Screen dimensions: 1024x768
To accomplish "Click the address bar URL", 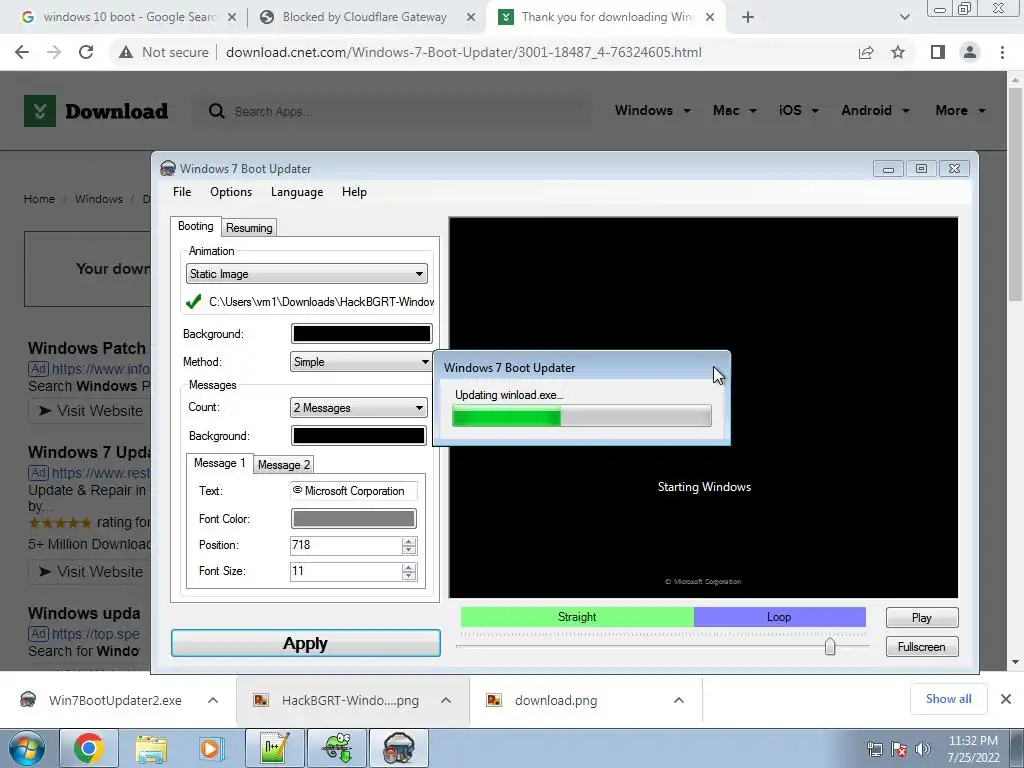I will 464,52.
